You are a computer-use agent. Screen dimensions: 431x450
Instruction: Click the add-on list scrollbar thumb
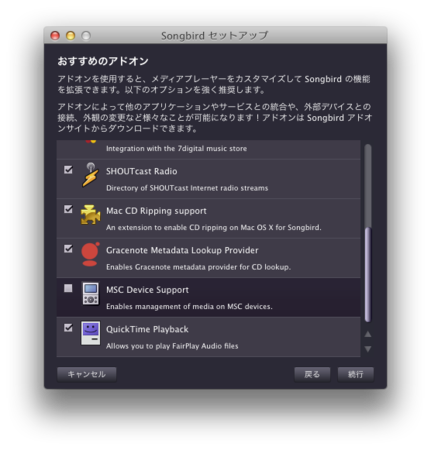click(x=368, y=275)
